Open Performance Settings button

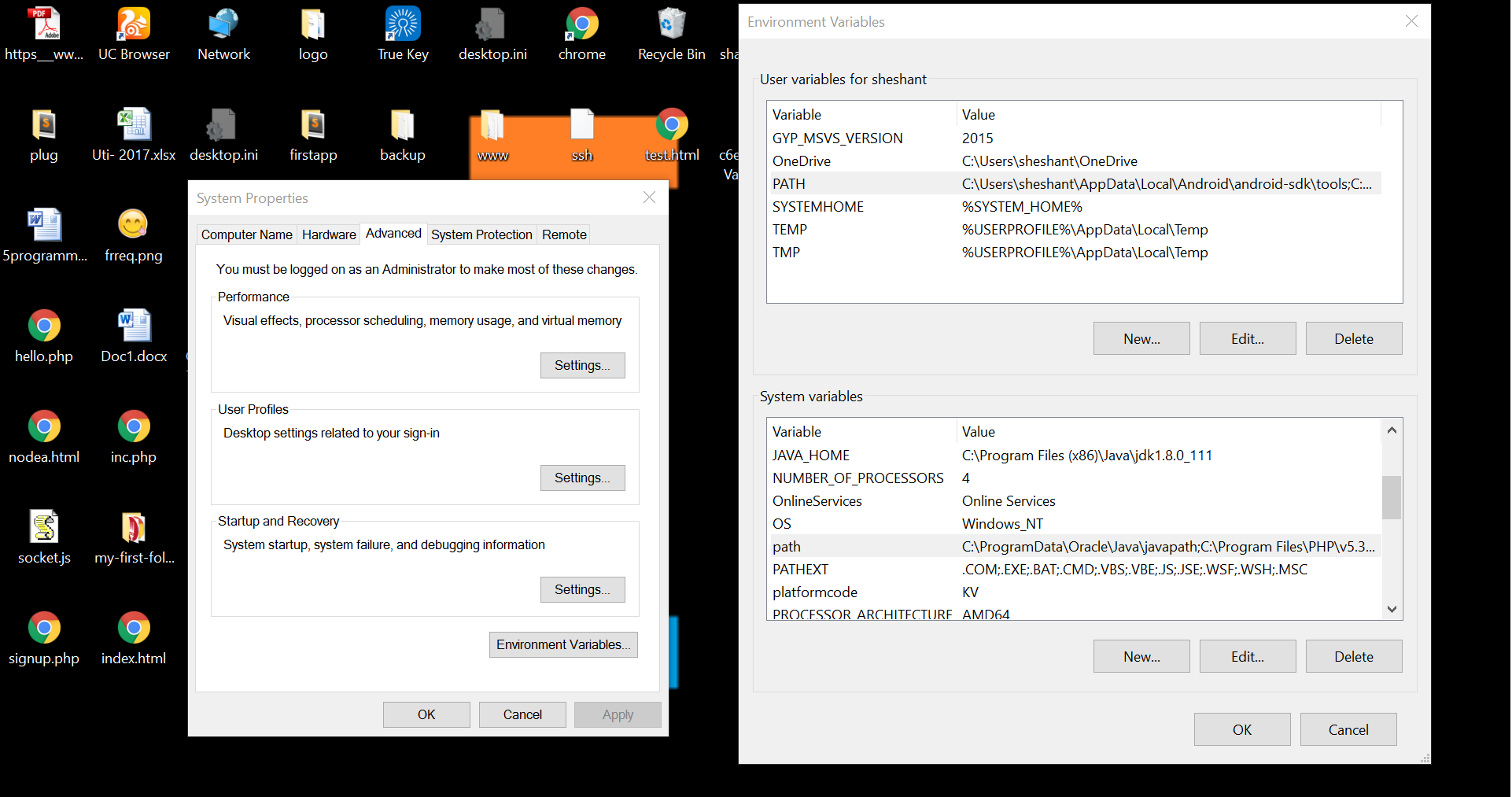click(582, 365)
